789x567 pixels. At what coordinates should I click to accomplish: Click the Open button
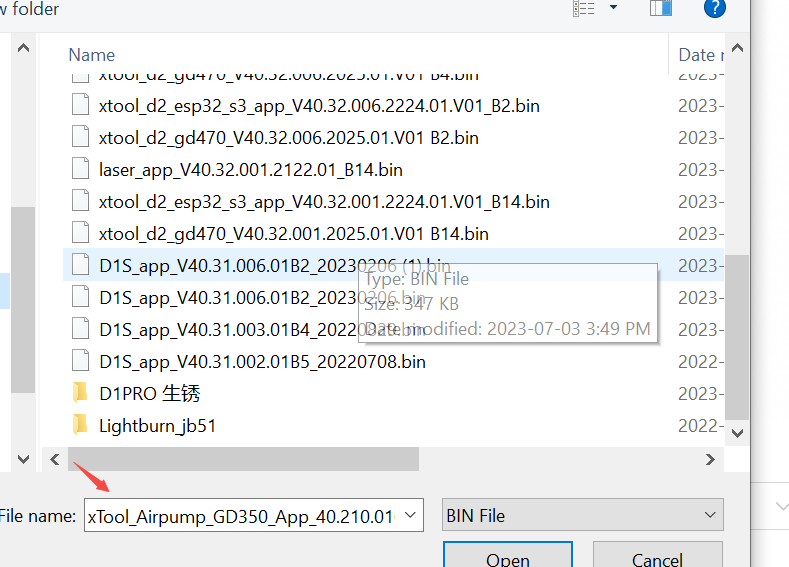[x=508, y=554]
